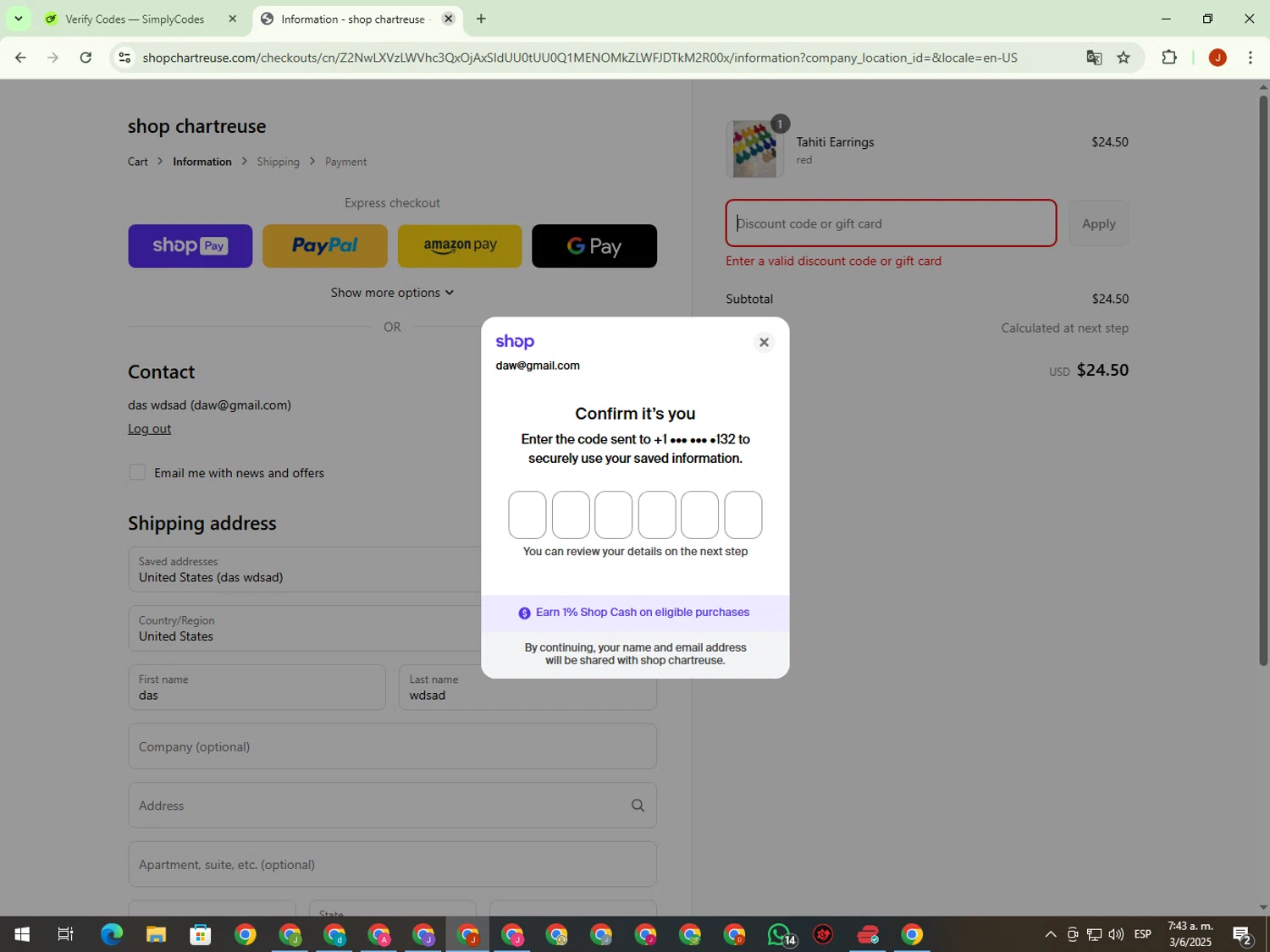Launch Microsoft Edge from taskbar
This screenshot has width=1270, height=952.
point(111,934)
